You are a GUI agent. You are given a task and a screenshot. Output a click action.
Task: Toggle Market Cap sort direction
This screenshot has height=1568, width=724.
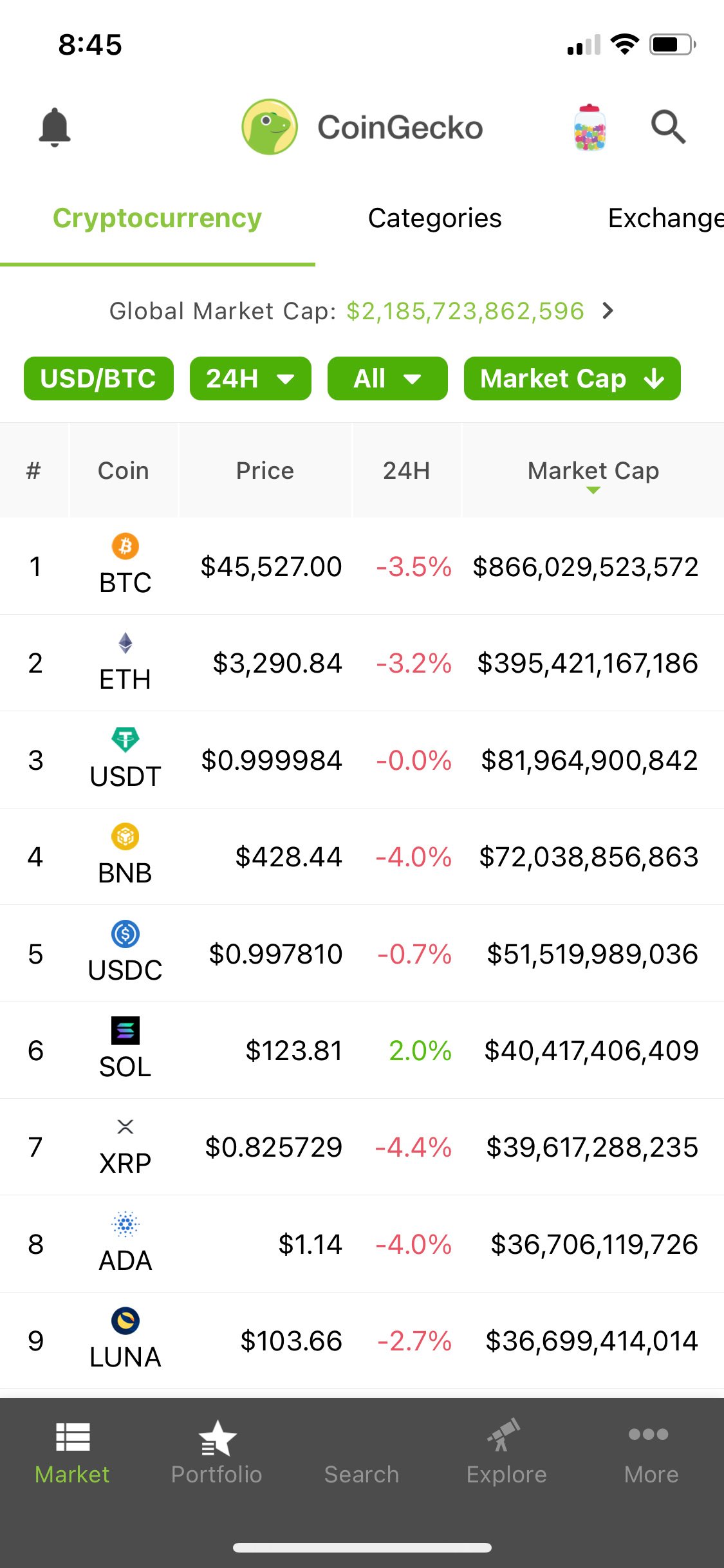(572, 378)
